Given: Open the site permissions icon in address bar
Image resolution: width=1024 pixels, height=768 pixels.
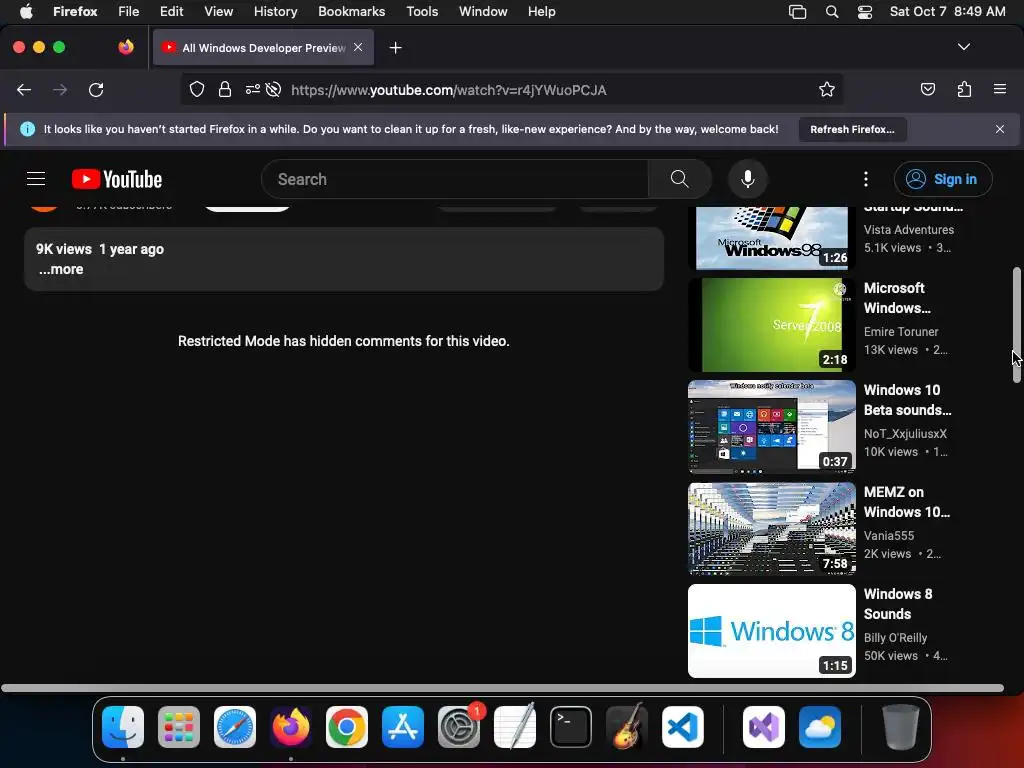Looking at the screenshot, I should (252, 89).
